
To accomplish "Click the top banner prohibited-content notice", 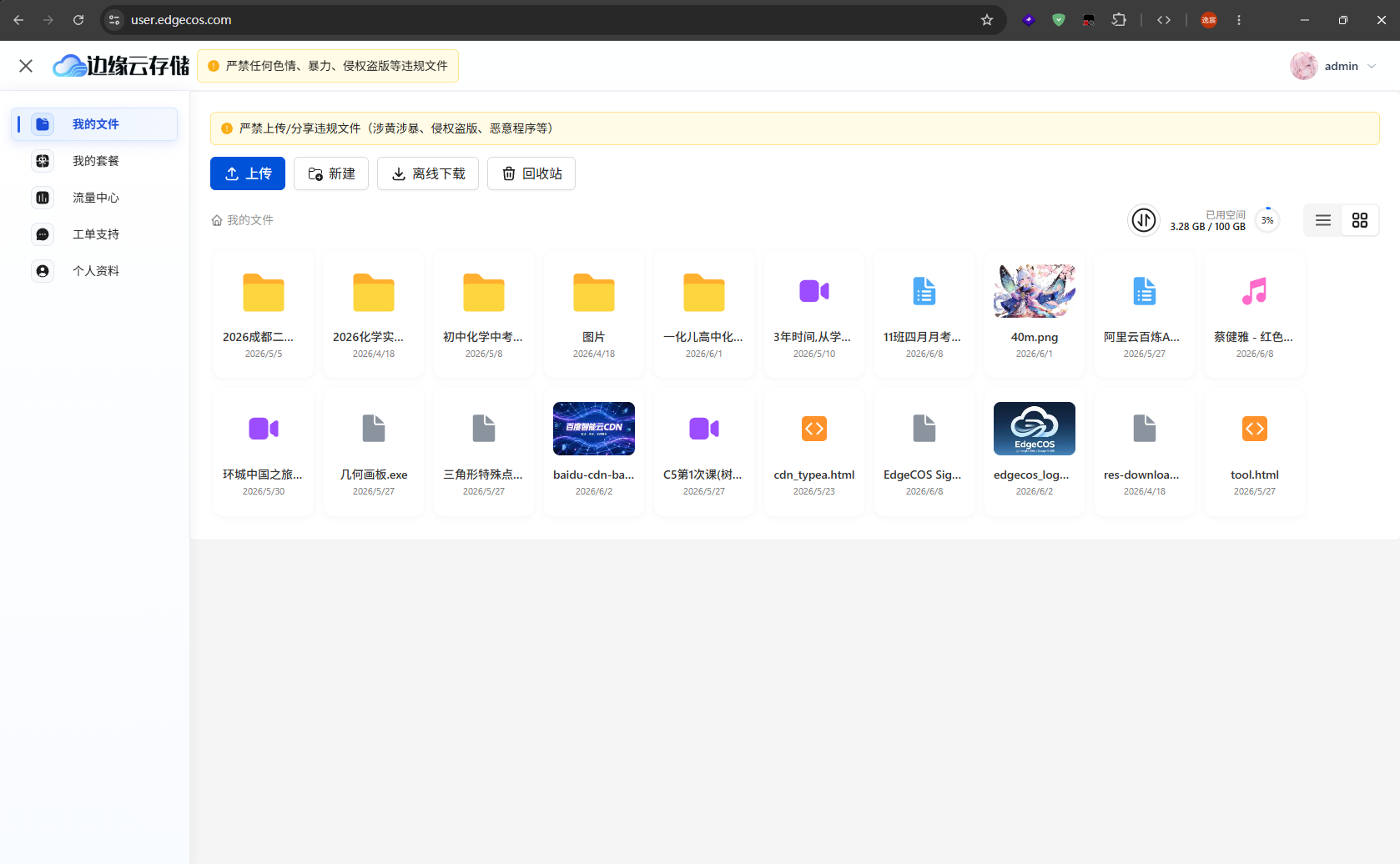I will (x=328, y=66).
